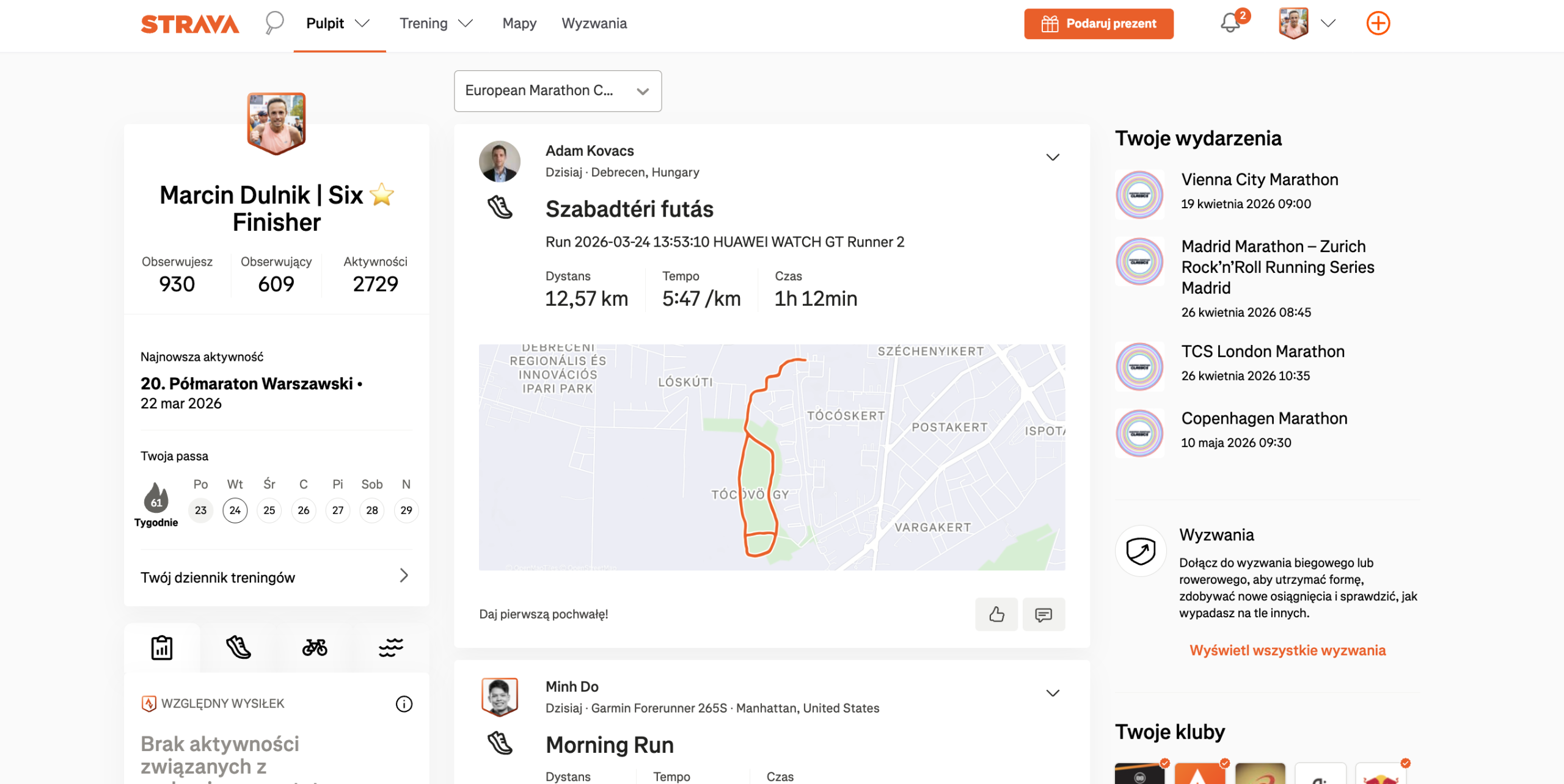Select the running shoe stats tab

click(238, 647)
